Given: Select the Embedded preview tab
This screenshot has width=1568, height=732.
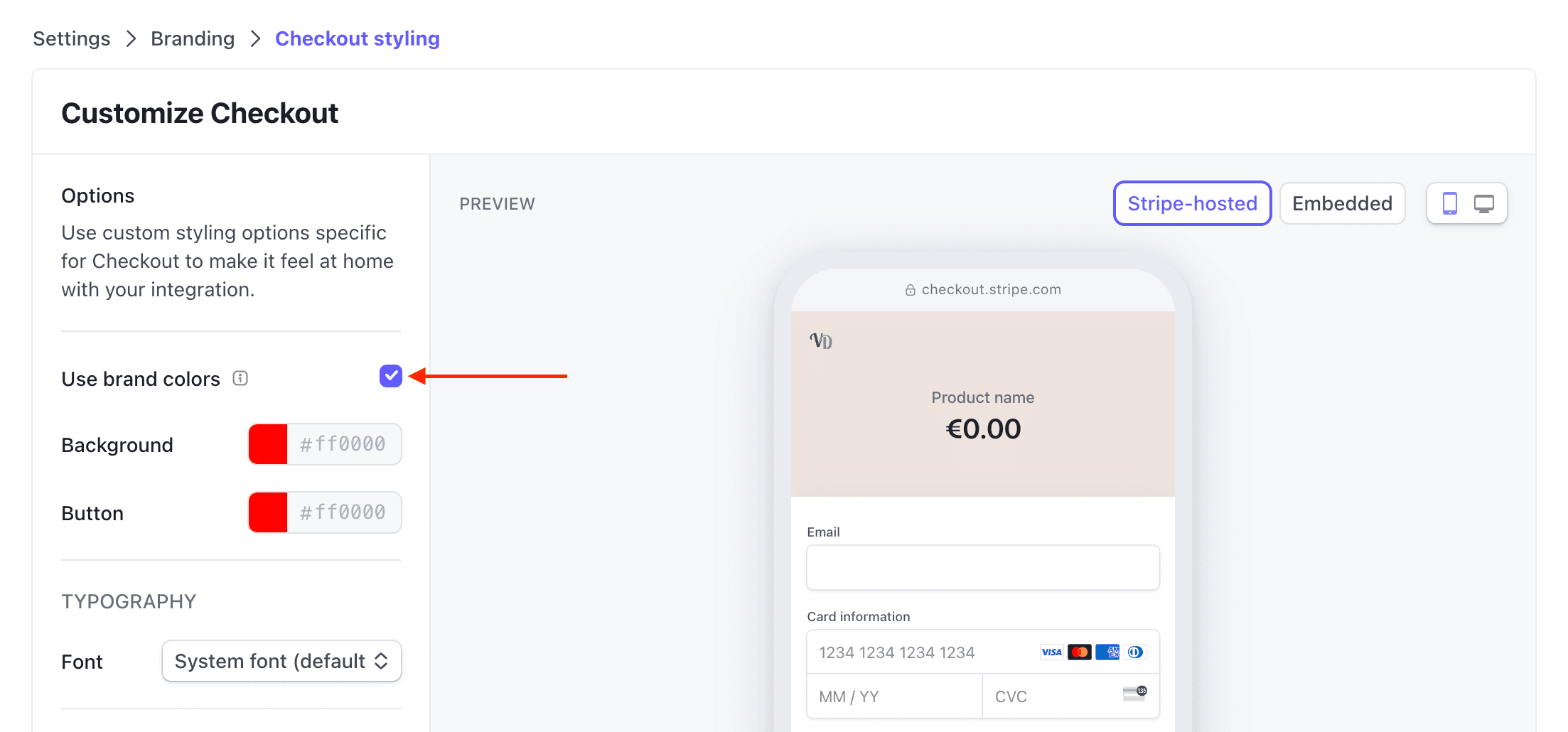Looking at the screenshot, I should point(1341,204).
